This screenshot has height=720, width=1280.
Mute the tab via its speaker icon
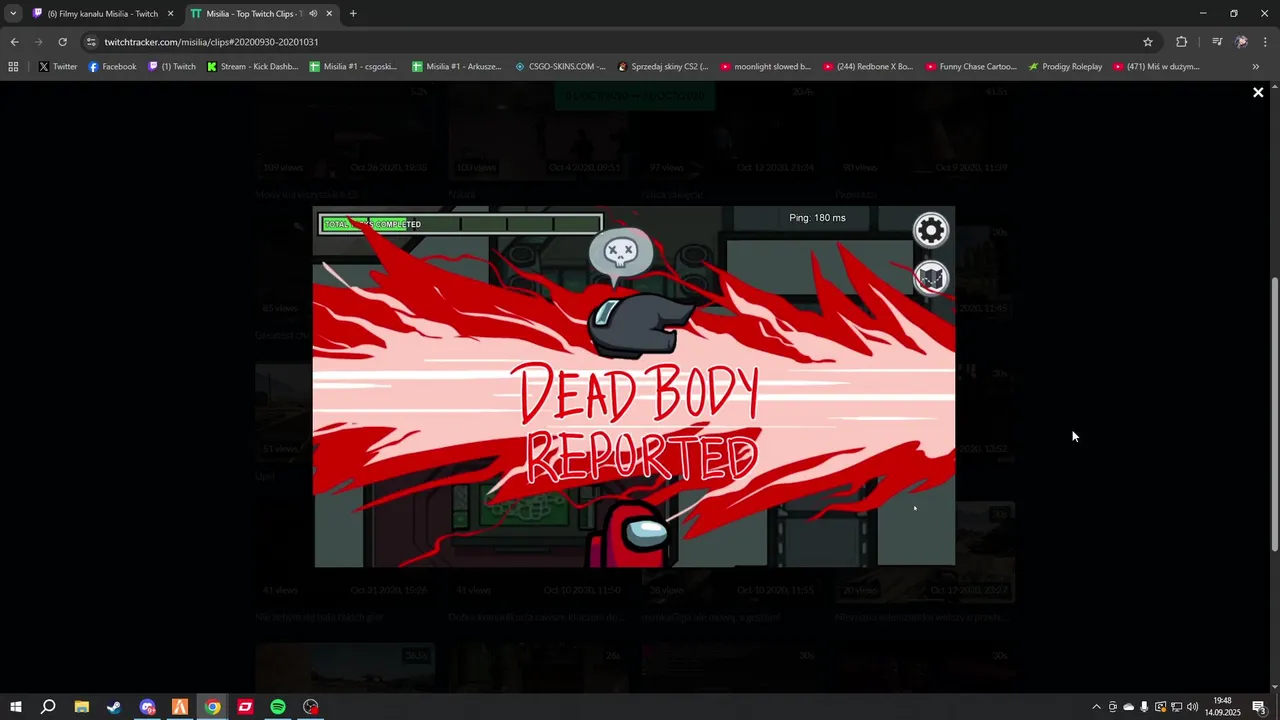[313, 14]
